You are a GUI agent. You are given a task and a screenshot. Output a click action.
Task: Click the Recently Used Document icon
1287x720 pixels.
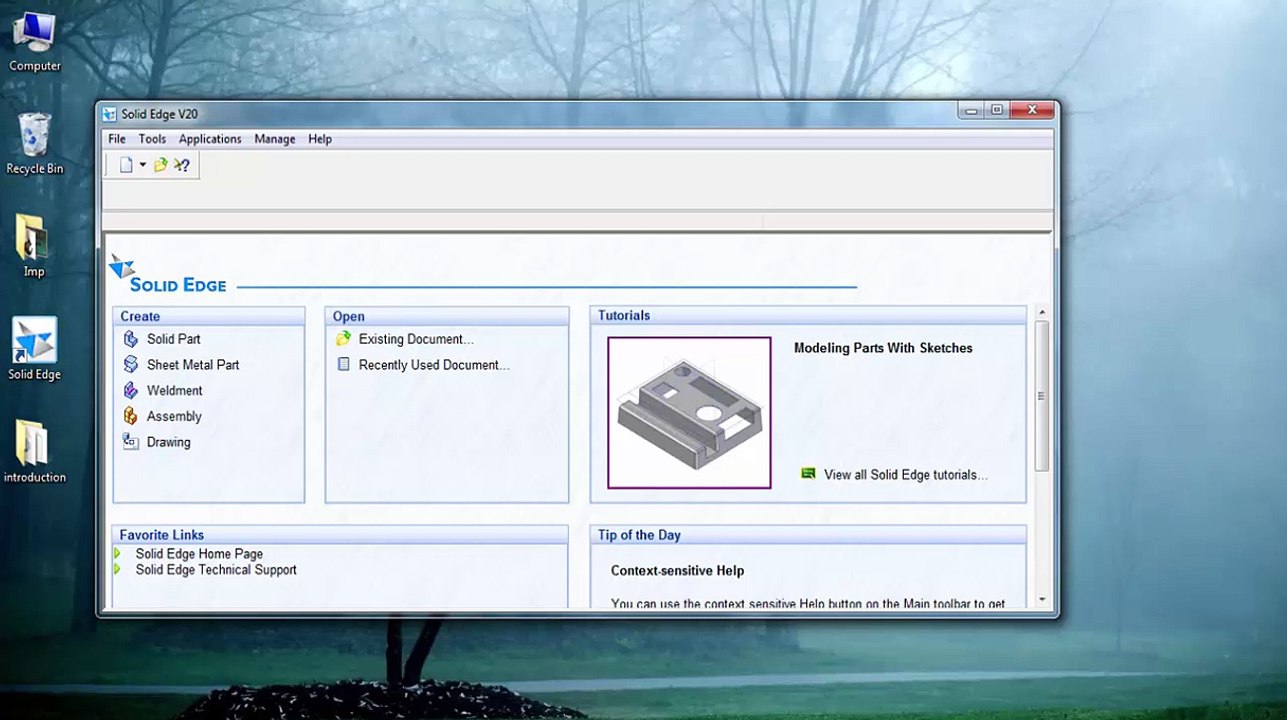343,365
